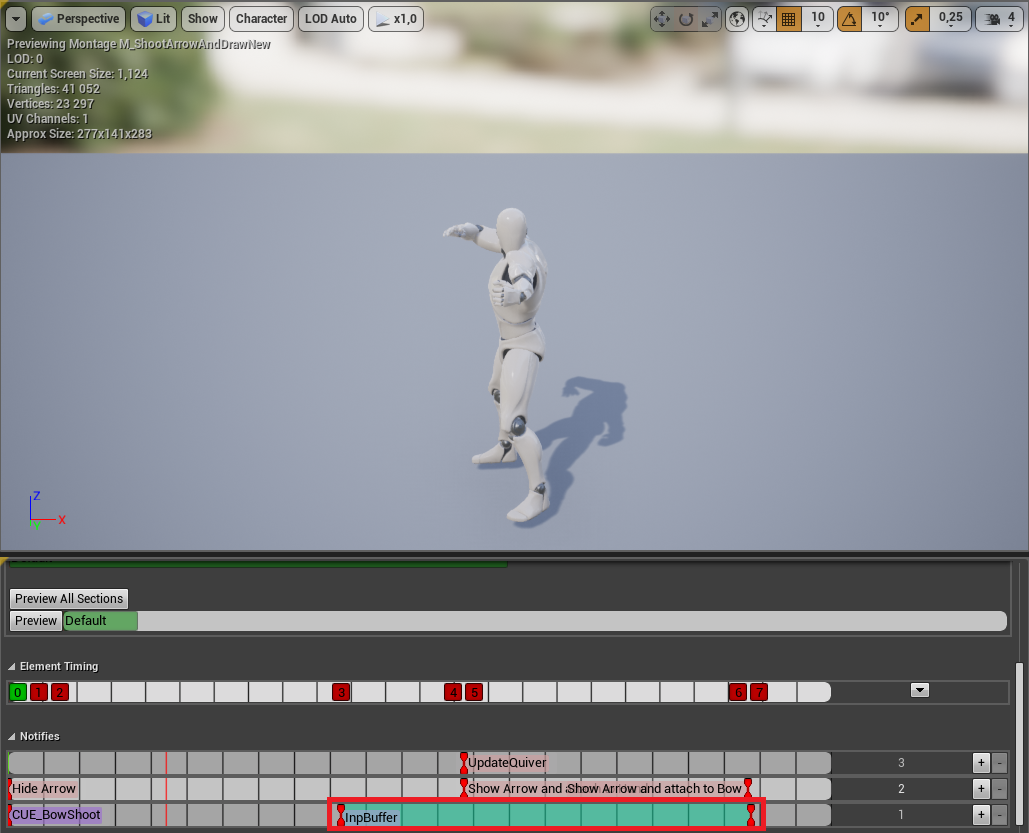Viewport: 1029px width, 833px height.
Task: Click the minus button on notify track 1
Action: coord(999,815)
